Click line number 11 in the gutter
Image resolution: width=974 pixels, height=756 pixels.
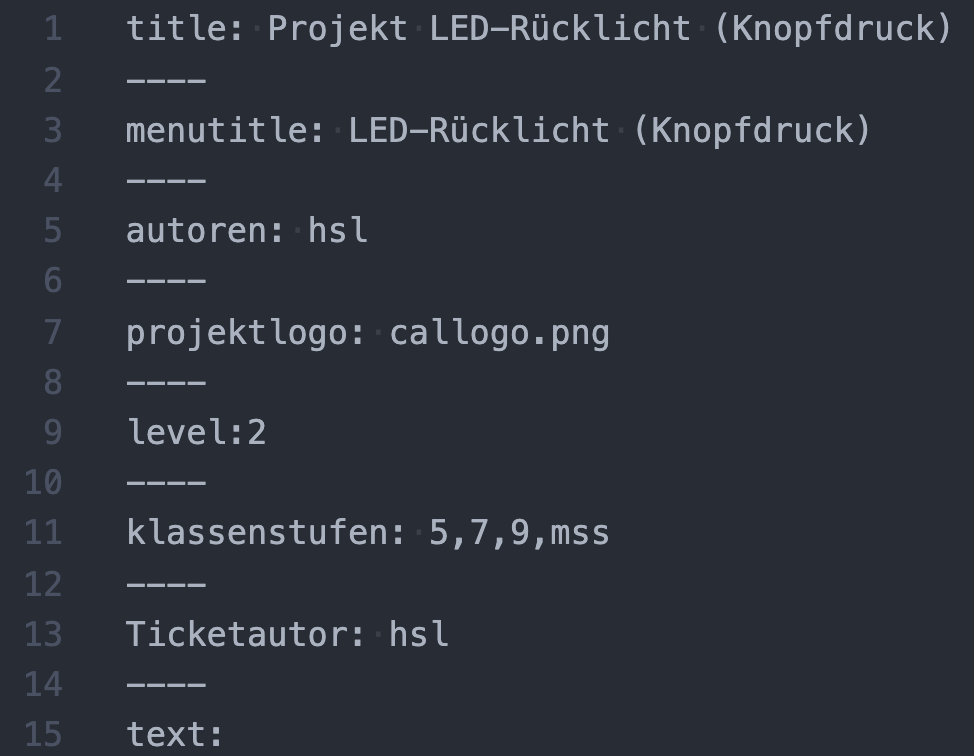[x=43, y=532]
